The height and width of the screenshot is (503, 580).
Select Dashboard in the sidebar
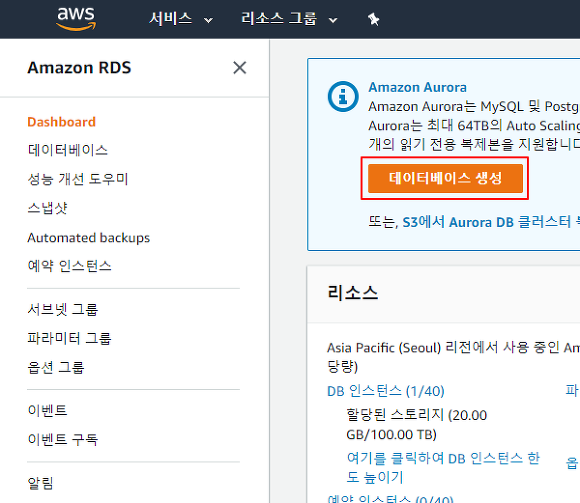[x=61, y=122]
